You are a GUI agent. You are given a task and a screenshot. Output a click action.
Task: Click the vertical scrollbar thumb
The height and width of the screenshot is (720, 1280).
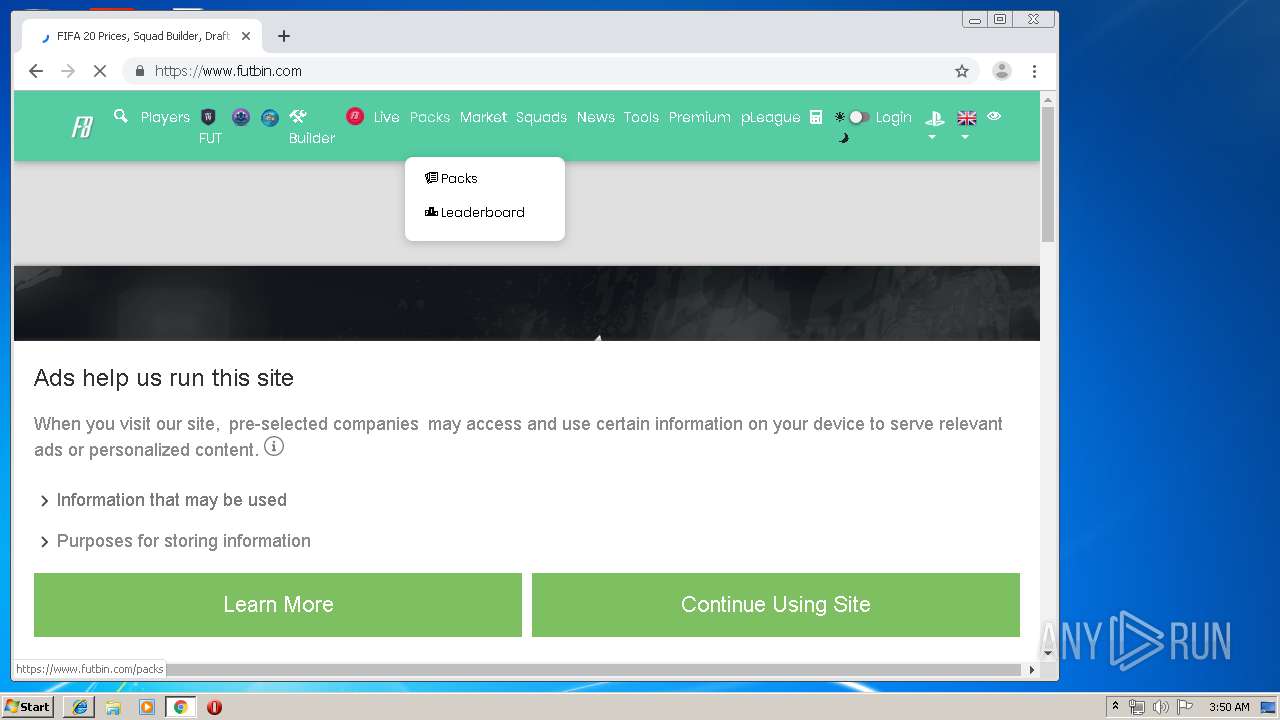pyautogui.click(x=1048, y=174)
